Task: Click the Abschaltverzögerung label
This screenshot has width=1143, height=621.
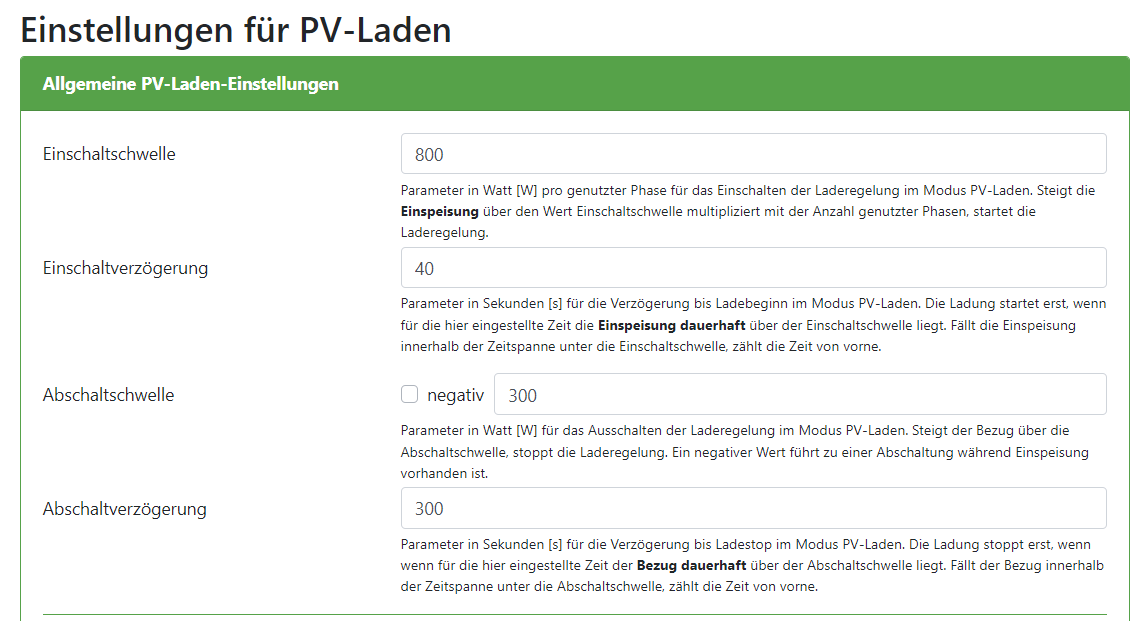Action: click(124, 509)
